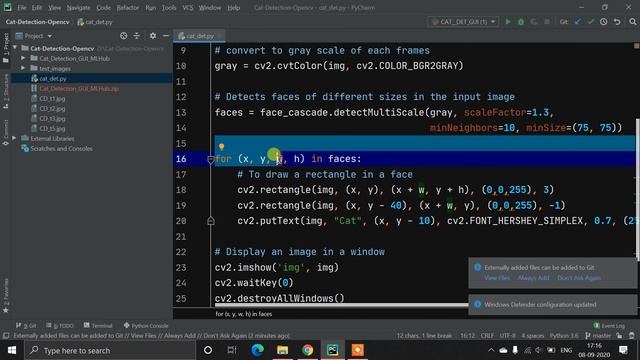Click the intention lightbulb on line 15

221,146
